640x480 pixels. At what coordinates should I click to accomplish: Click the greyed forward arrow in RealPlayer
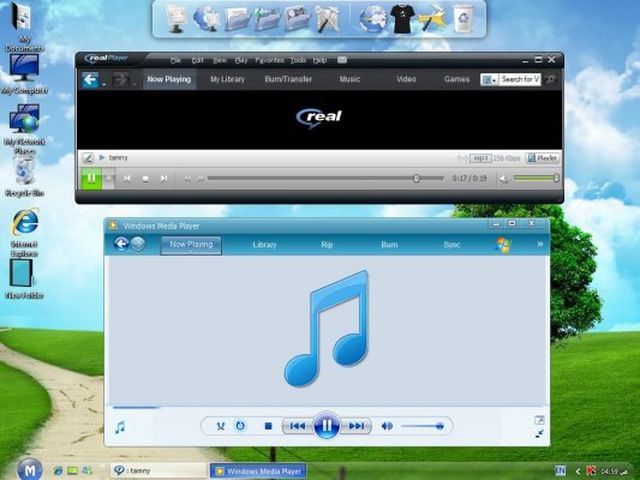(x=121, y=79)
